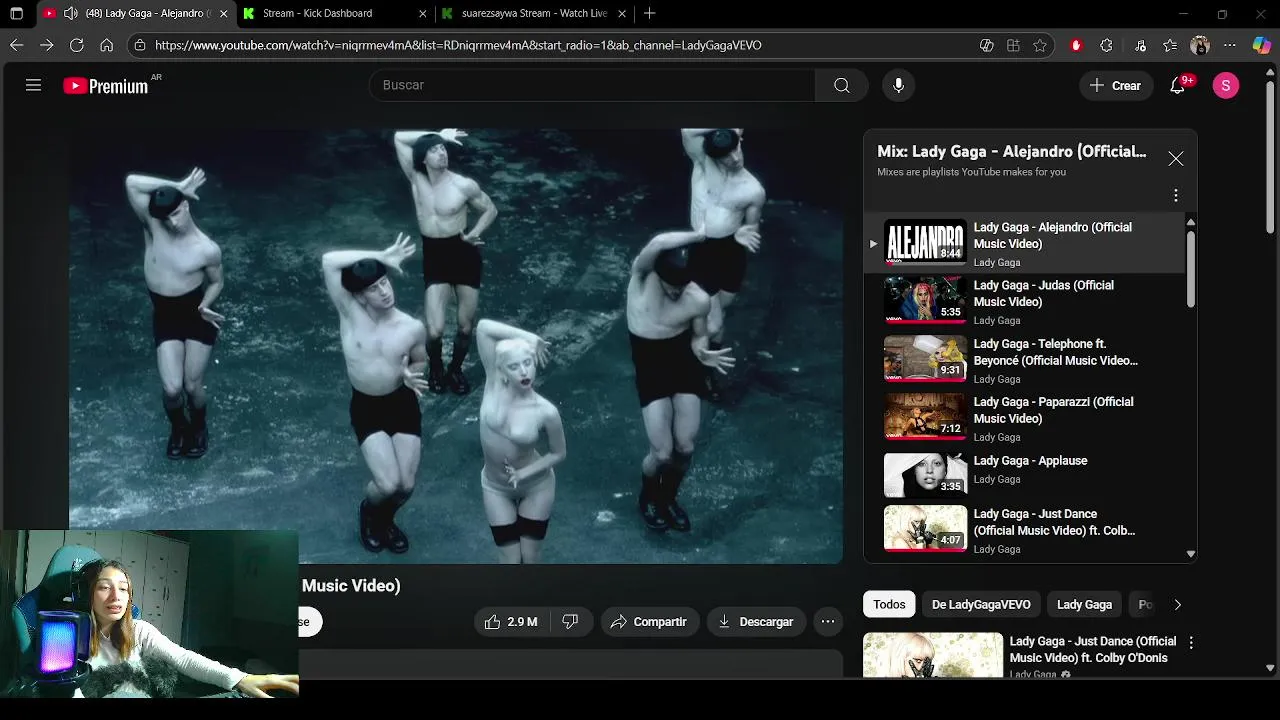Image resolution: width=1280 pixels, height=720 pixels.
Task: Open the Mix: Lady Gaga - Alejandro title
Action: pos(1012,152)
